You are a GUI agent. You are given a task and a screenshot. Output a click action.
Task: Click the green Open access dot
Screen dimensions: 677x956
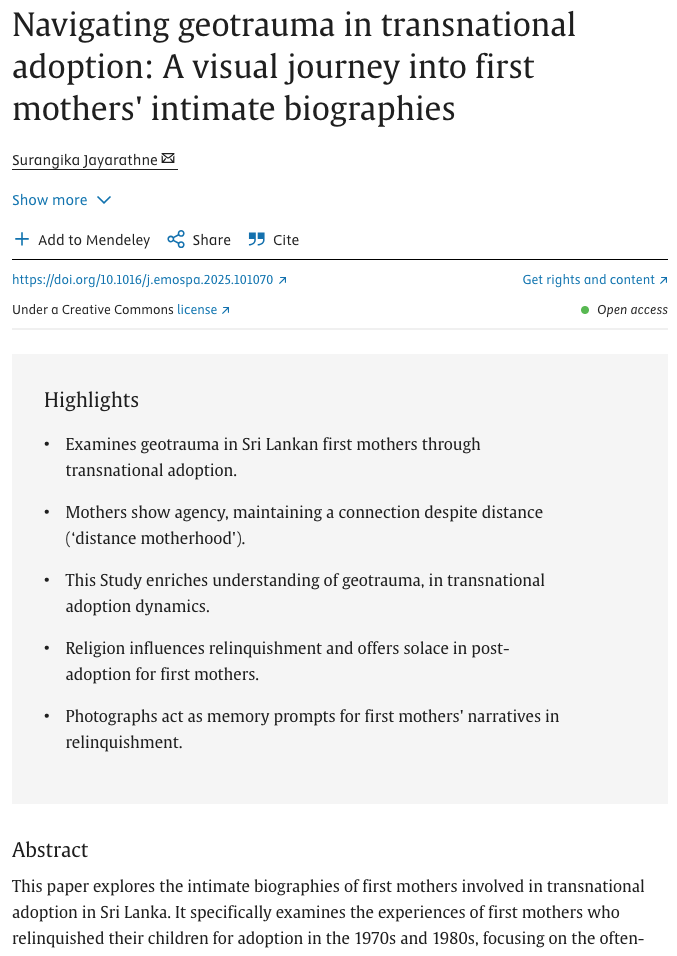point(585,310)
